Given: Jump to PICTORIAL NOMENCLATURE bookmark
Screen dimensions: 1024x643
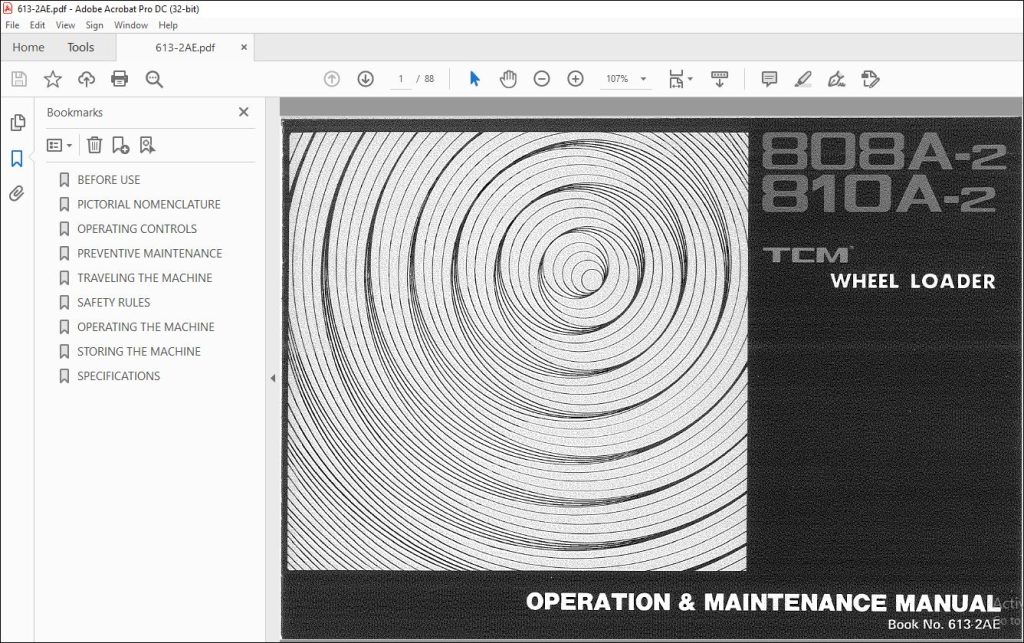Looking at the screenshot, I should (x=149, y=204).
